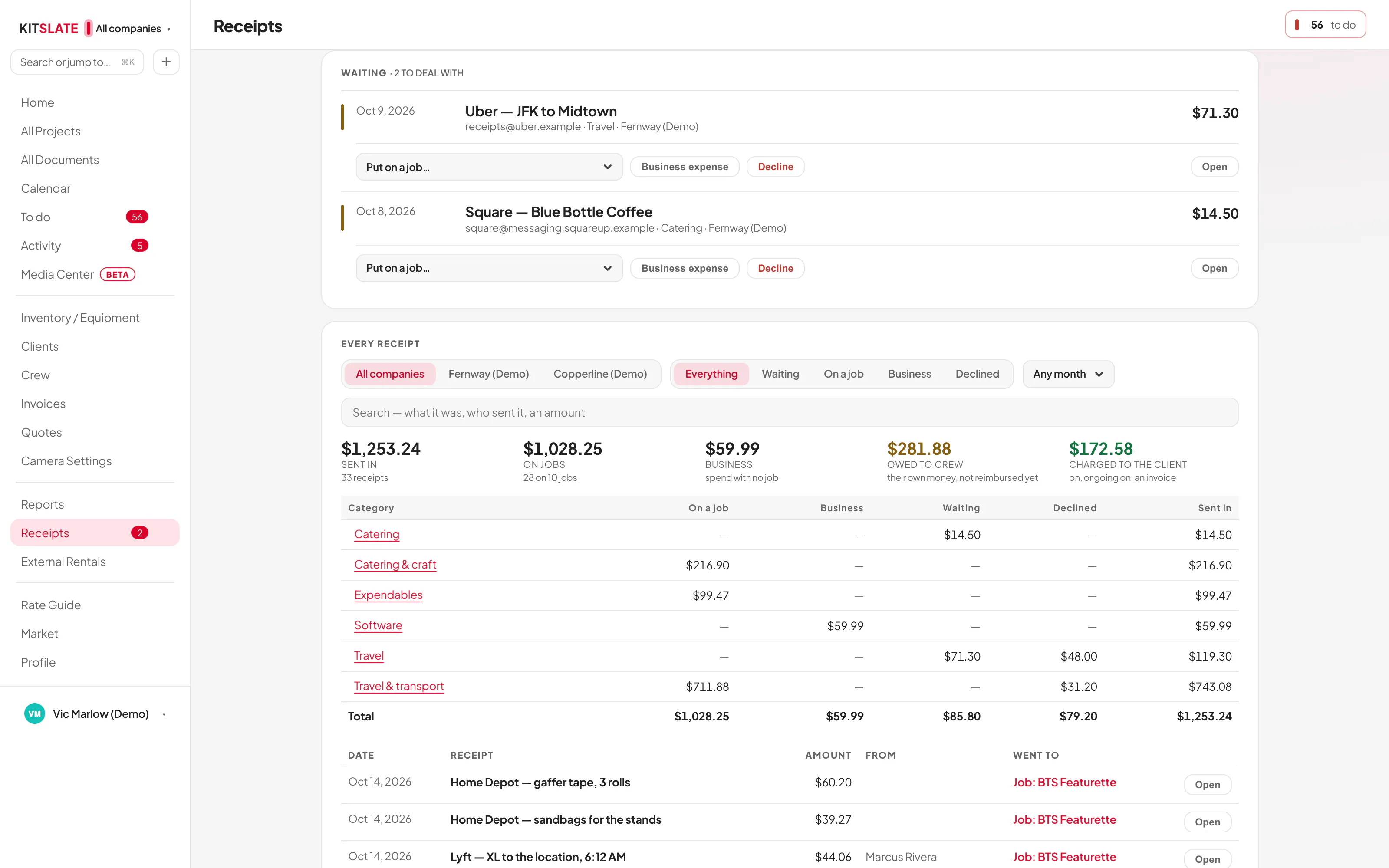Navigate to Invoices
Viewport: 1389px width, 868px height.
tap(95, 404)
